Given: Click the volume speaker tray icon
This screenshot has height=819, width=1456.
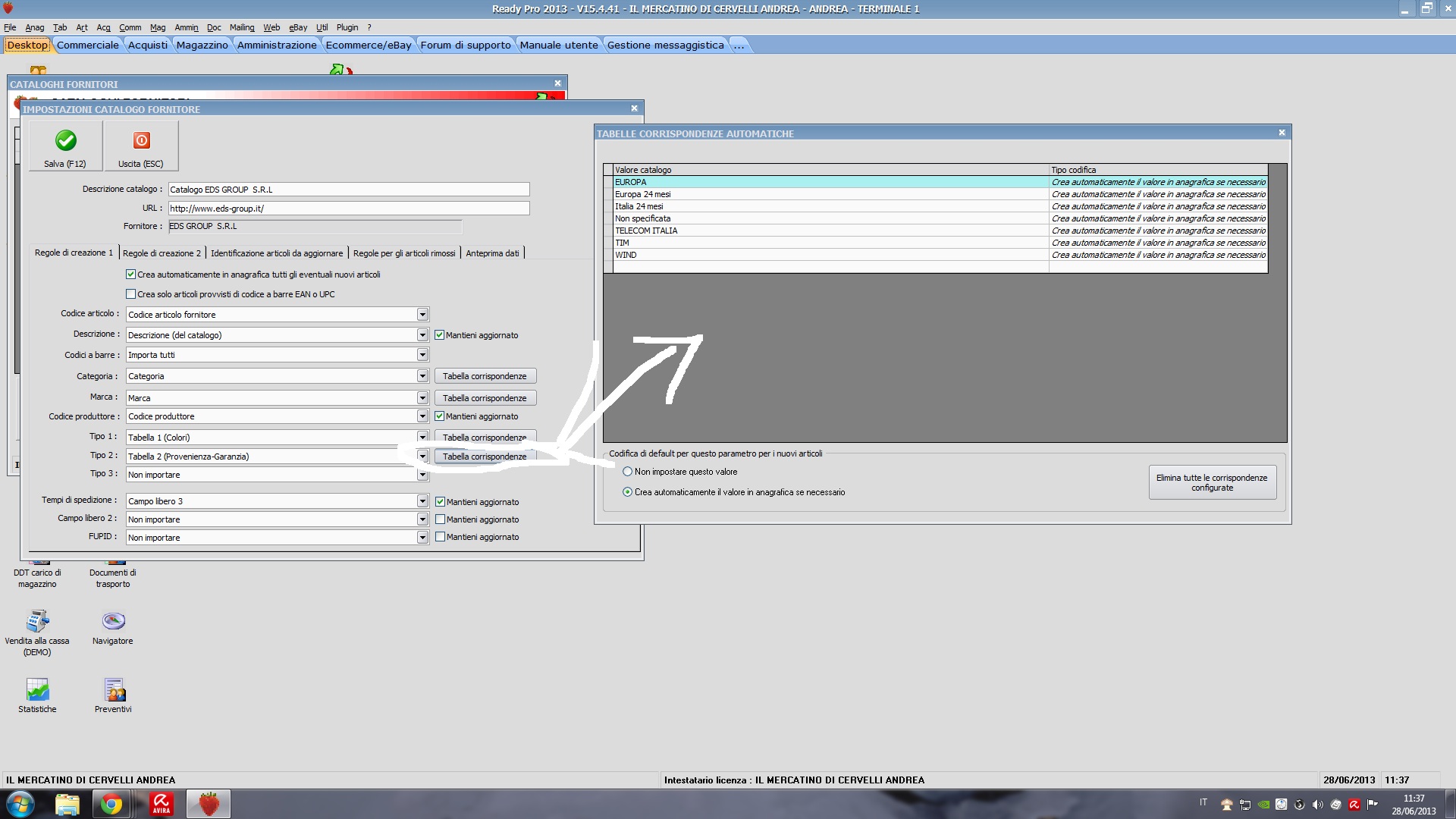Looking at the screenshot, I should click(x=1318, y=805).
